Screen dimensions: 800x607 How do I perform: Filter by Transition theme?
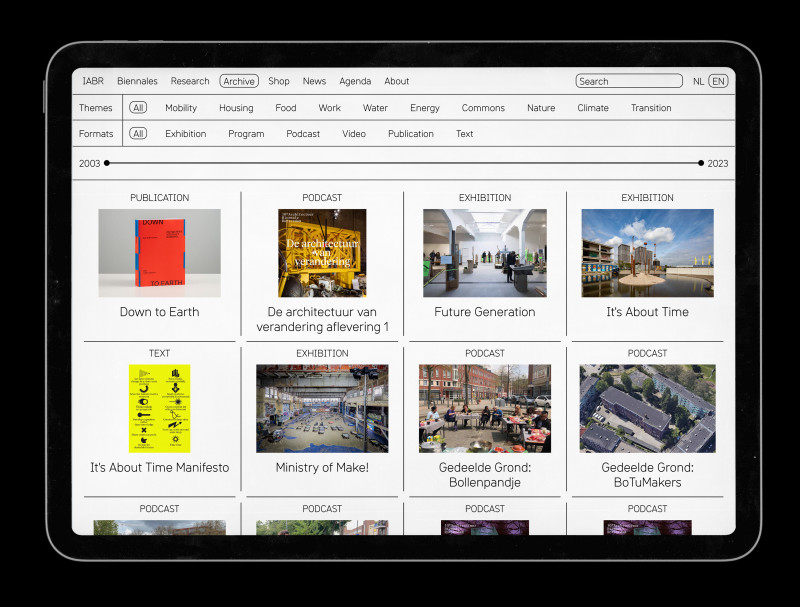pyautogui.click(x=651, y=108)
